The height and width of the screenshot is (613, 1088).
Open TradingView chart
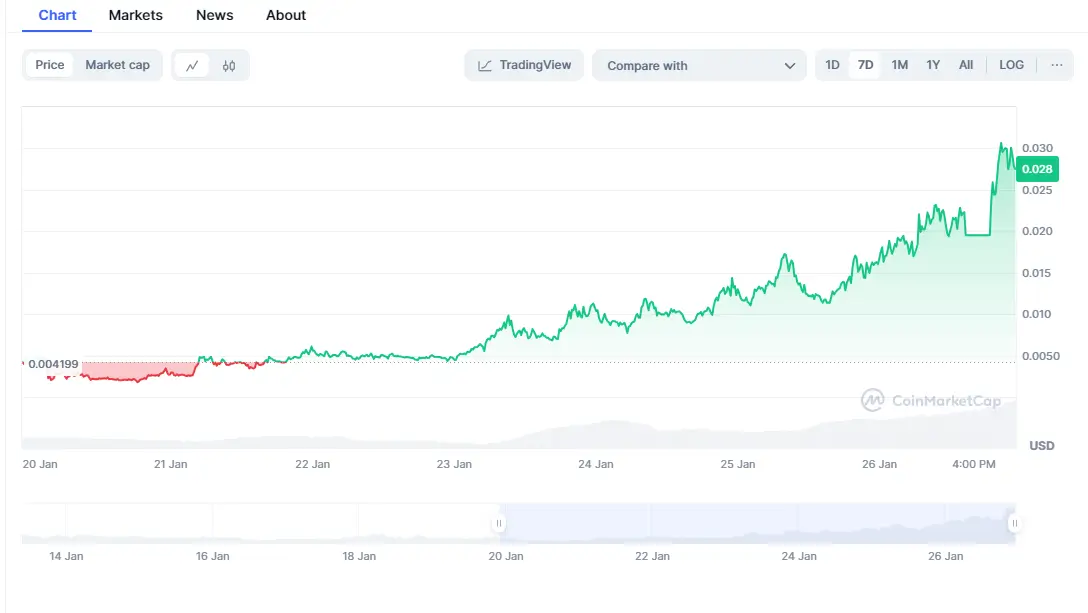click(524, 65)
